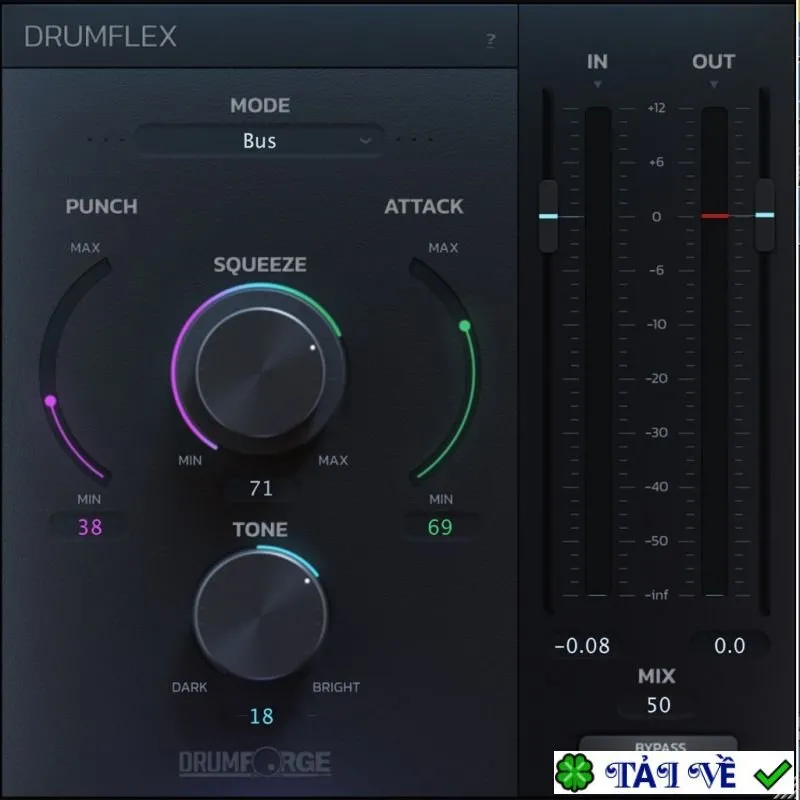Click the 0 dB meter scale marking
The width and height of the screenshot is (800, 800).
click(x=657, y=217)
